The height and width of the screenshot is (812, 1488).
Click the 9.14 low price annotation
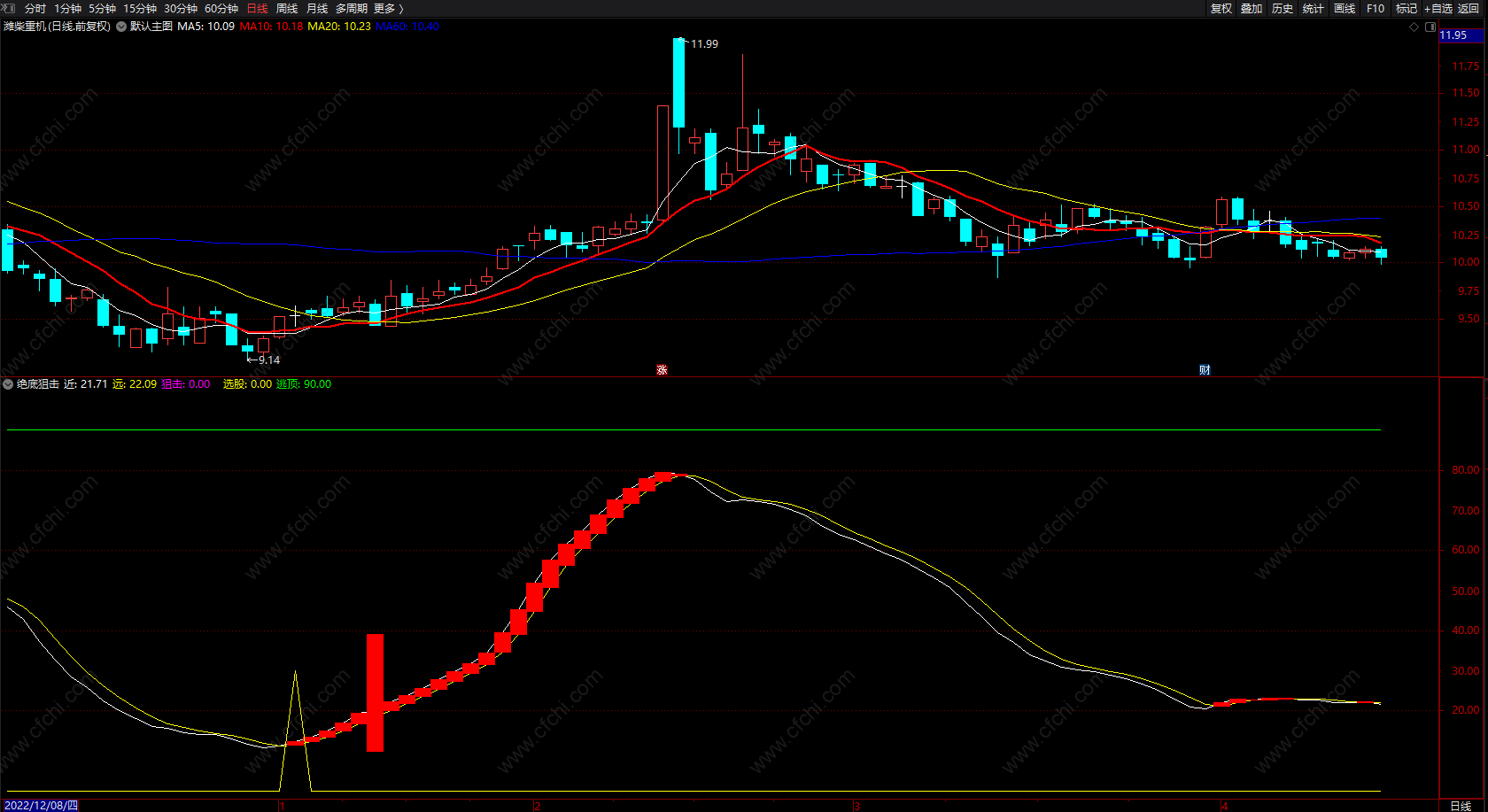[x=268, y=360]
